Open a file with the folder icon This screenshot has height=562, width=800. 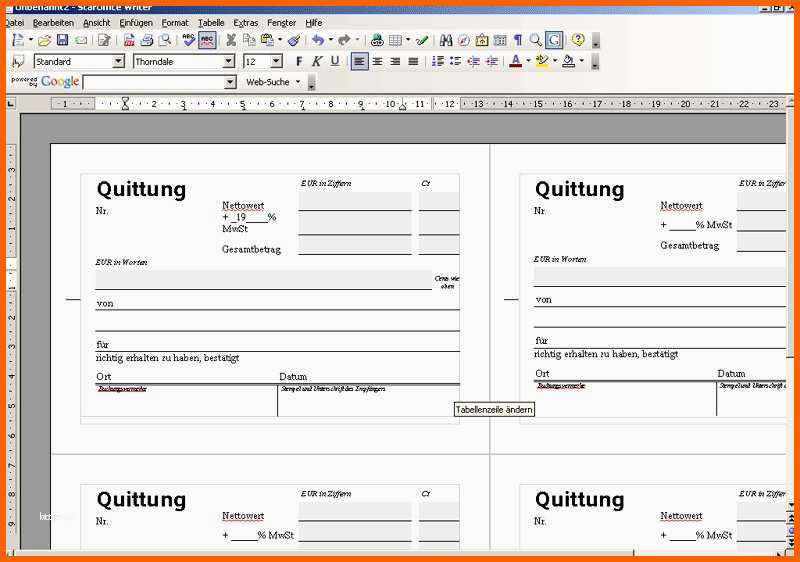(44, 40)
